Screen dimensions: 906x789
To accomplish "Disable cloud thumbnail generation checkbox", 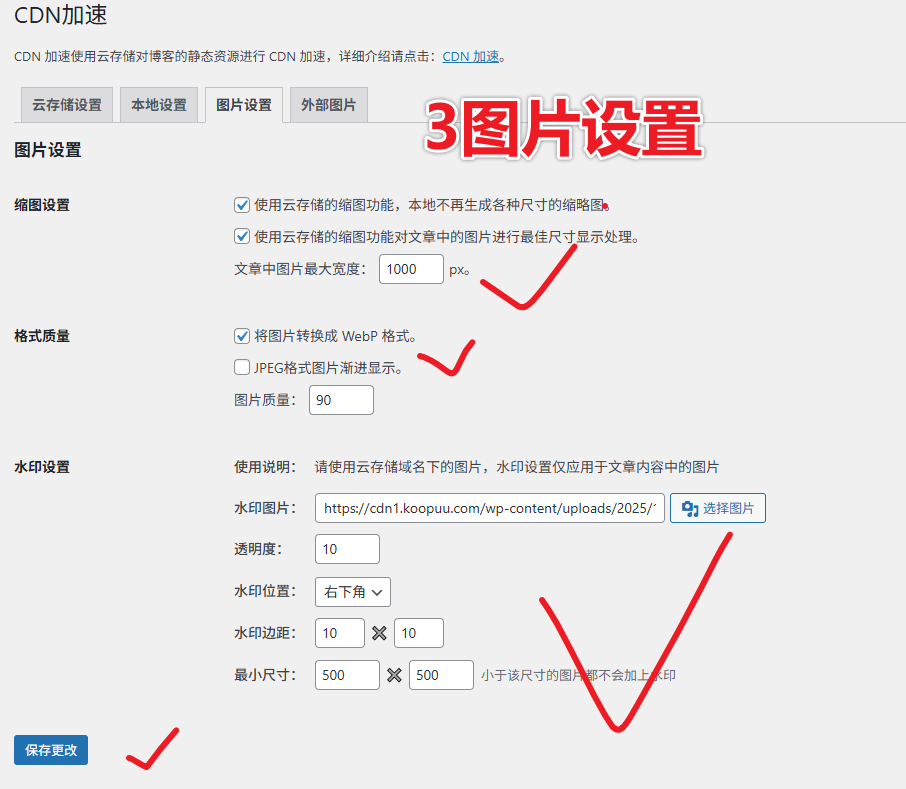I will tap(242, 205).
